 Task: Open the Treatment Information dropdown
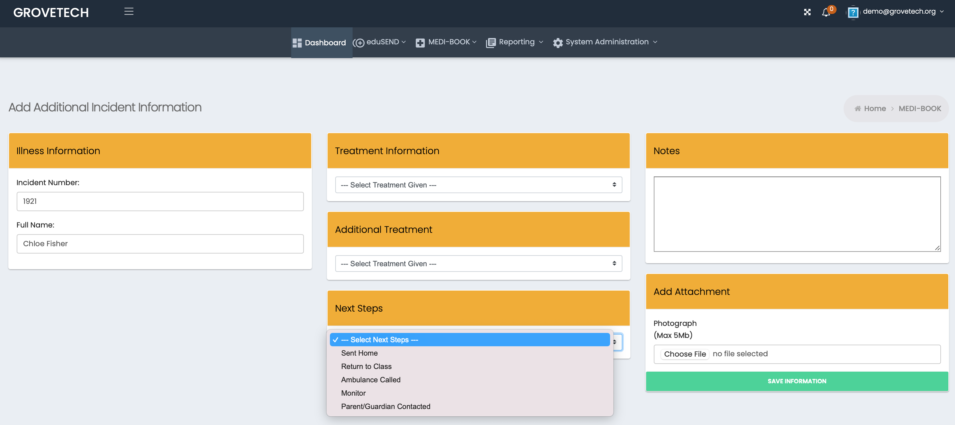coord(478,185)
